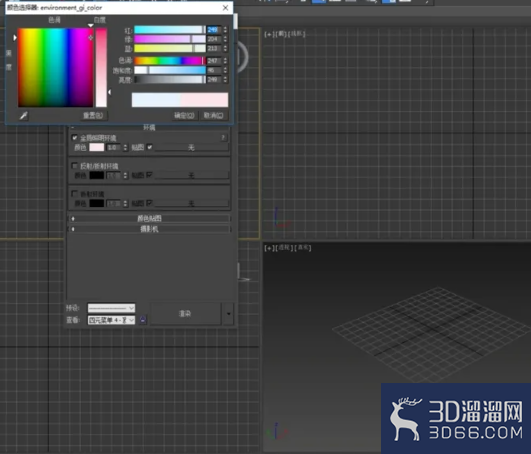Adjust the Value brightness slider
This screenshot has width=531, height=454.
pos(170,80)
